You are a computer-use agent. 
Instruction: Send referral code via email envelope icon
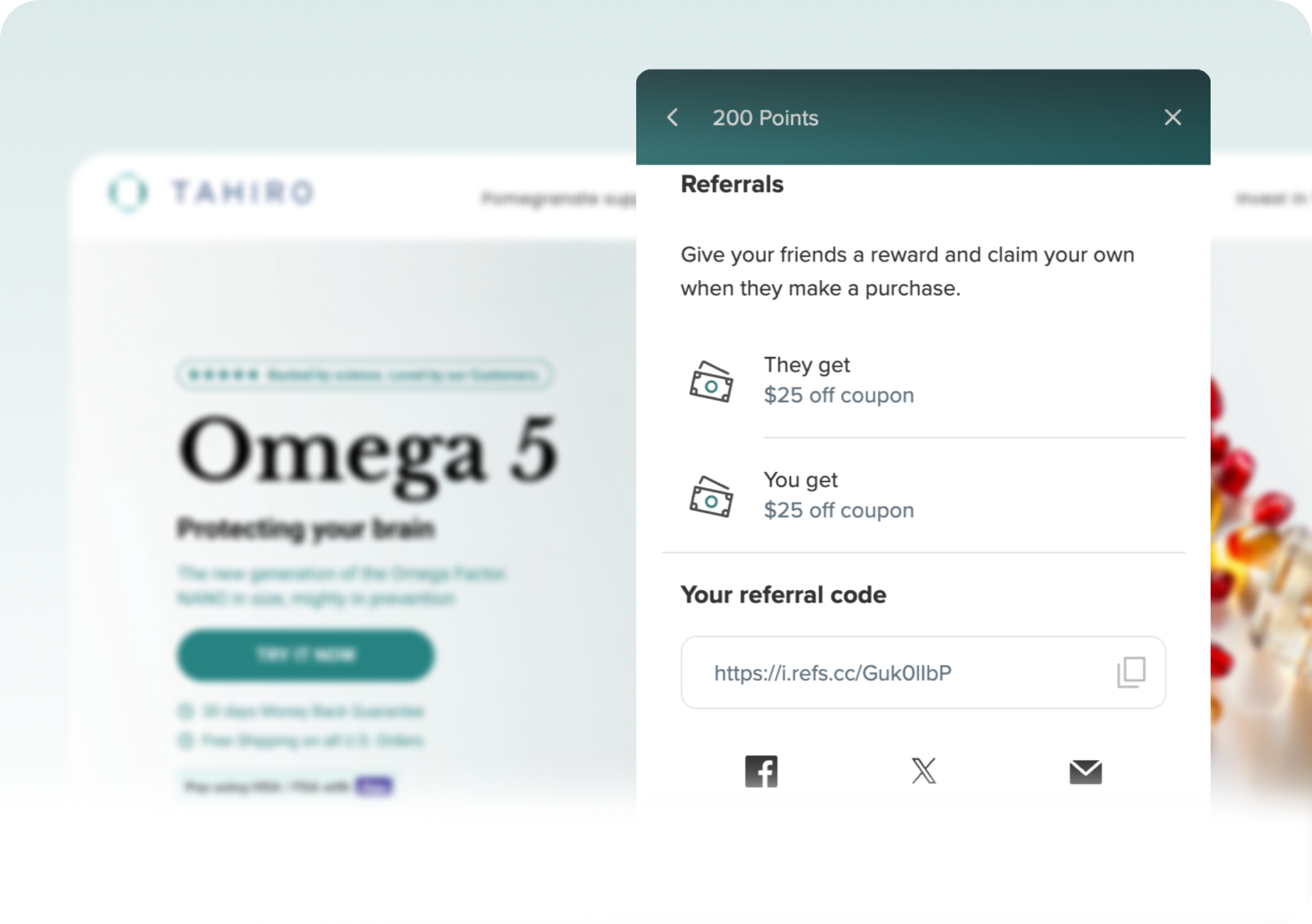1085,772
